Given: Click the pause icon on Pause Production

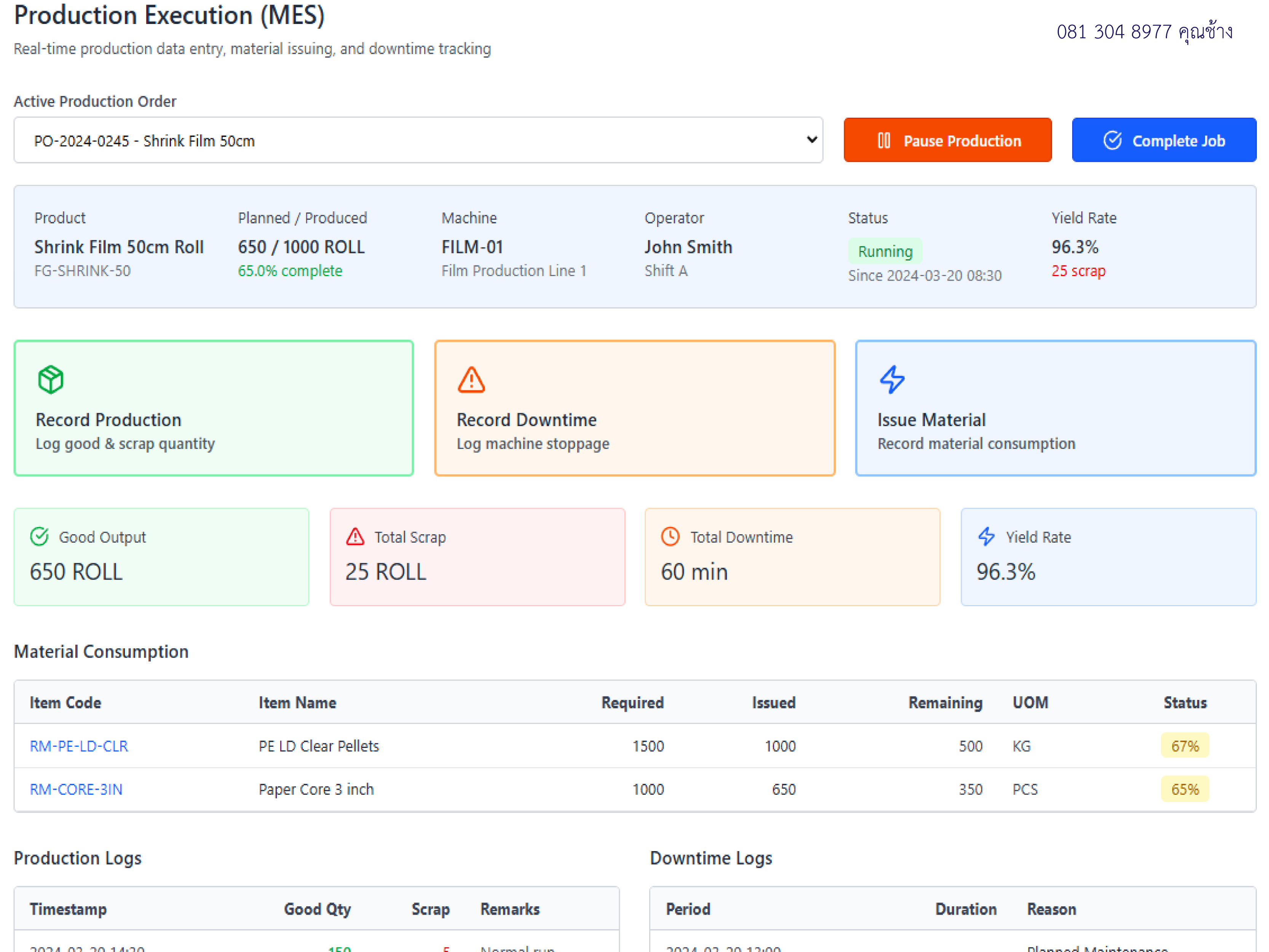Looking at the screenshot, I should pyautogui.click(x=883, y=141).
